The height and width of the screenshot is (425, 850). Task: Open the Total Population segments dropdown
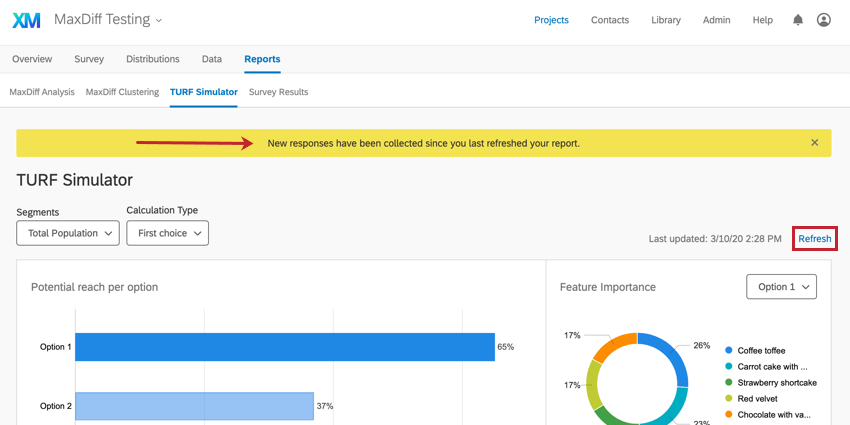68,233
